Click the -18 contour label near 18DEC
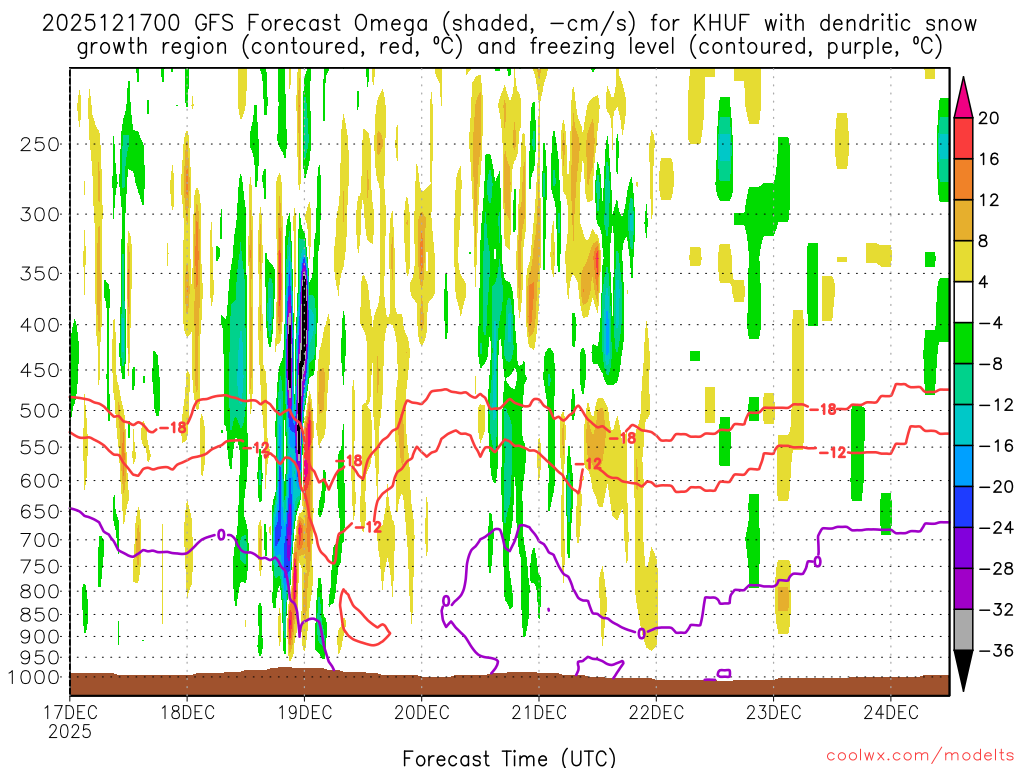The width and height of the screenshot is (1024, 768). coord(172,428)
